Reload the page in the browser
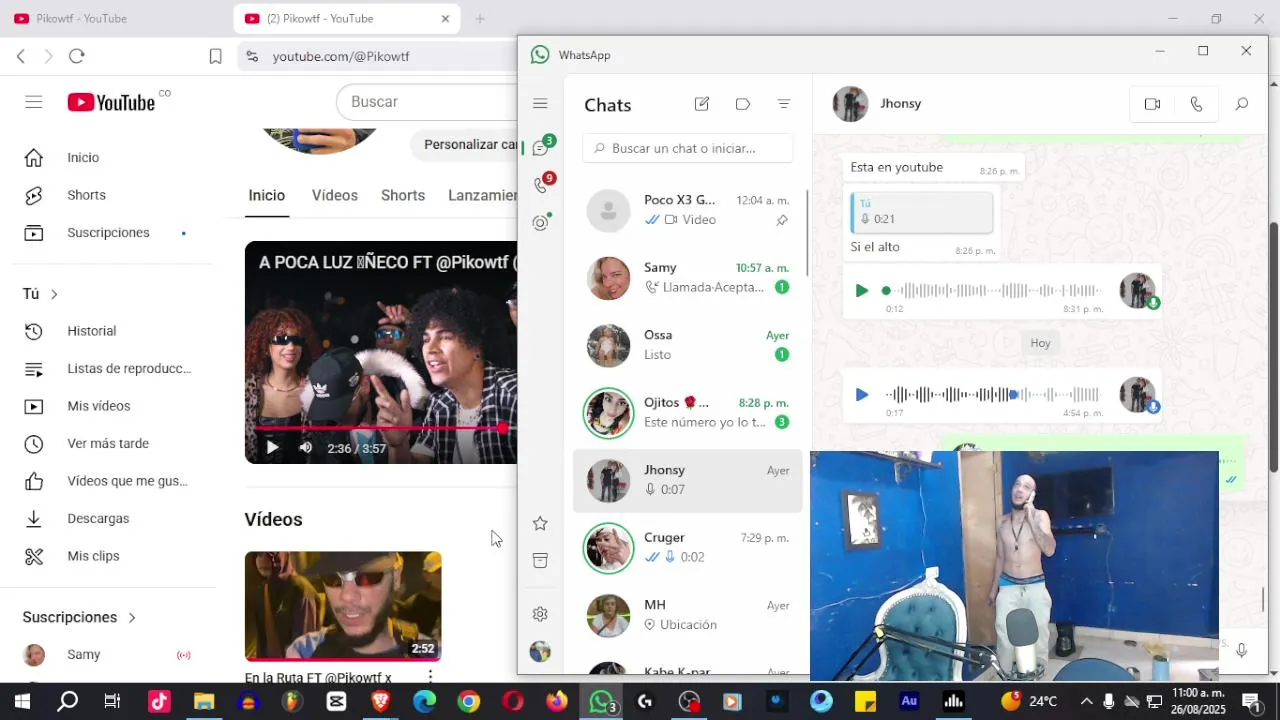 pos(77,57)
